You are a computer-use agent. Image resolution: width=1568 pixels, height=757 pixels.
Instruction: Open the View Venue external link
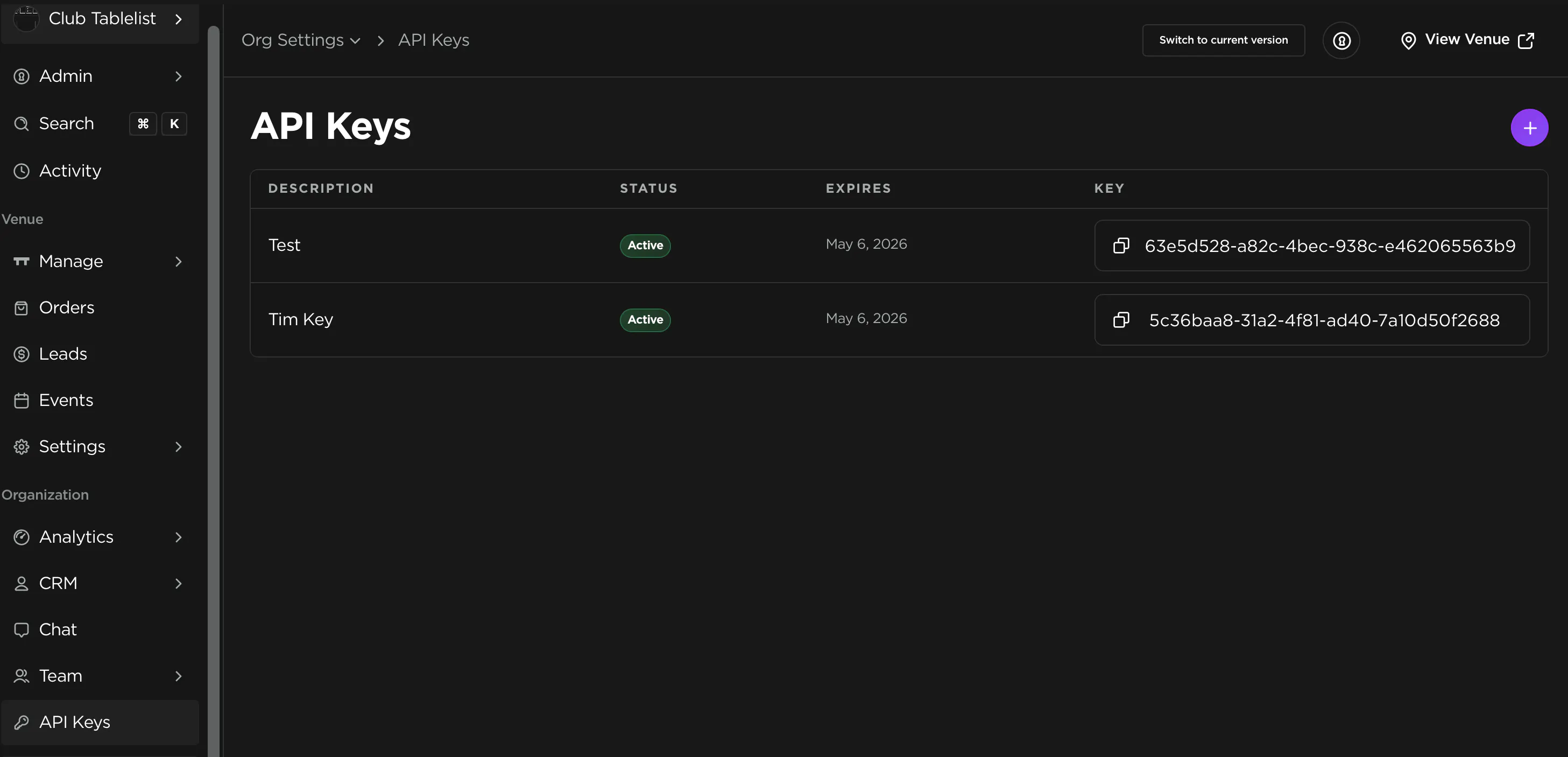click(1467, 40)
